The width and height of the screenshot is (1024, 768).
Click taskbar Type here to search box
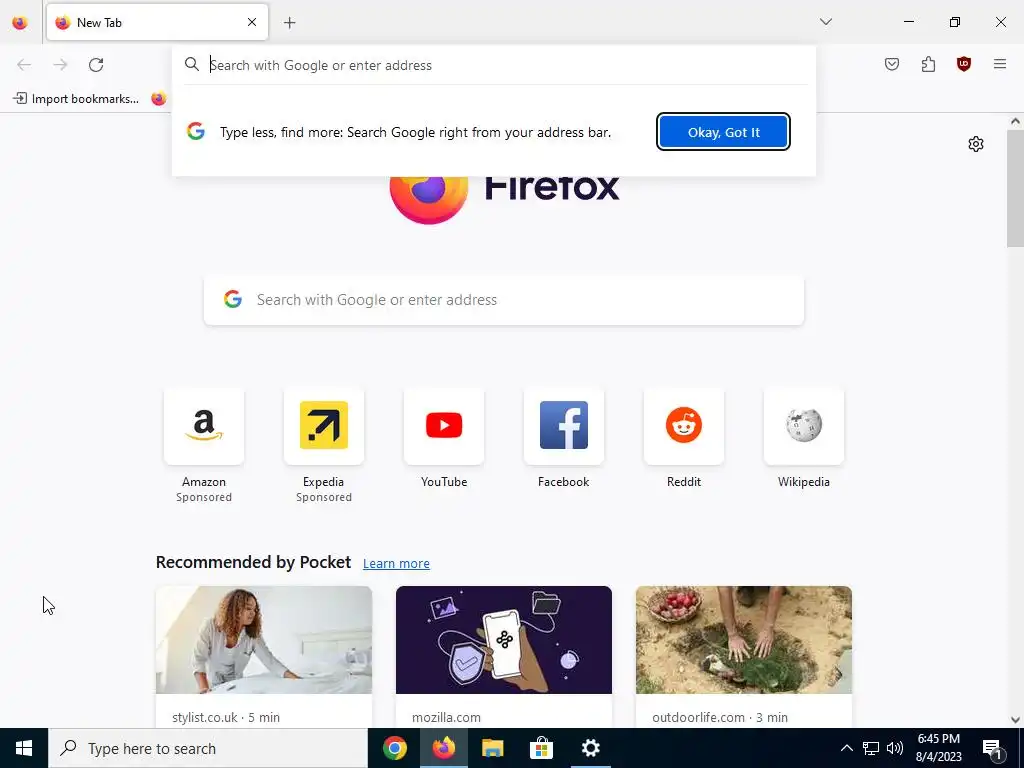[208, 748]
